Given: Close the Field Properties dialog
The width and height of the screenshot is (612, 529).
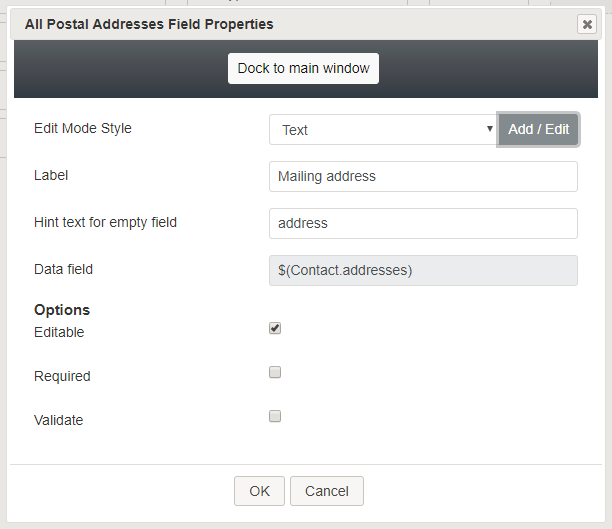Looking at the screenshot, I should [x=587, y=24].
